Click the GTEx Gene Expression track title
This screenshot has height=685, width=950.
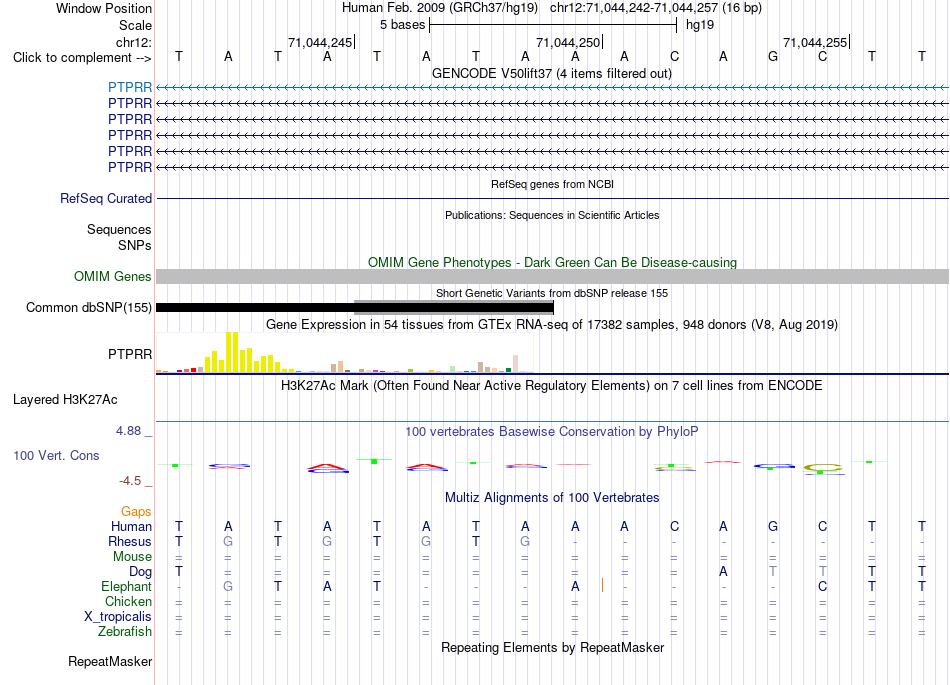tap(552, 324)
